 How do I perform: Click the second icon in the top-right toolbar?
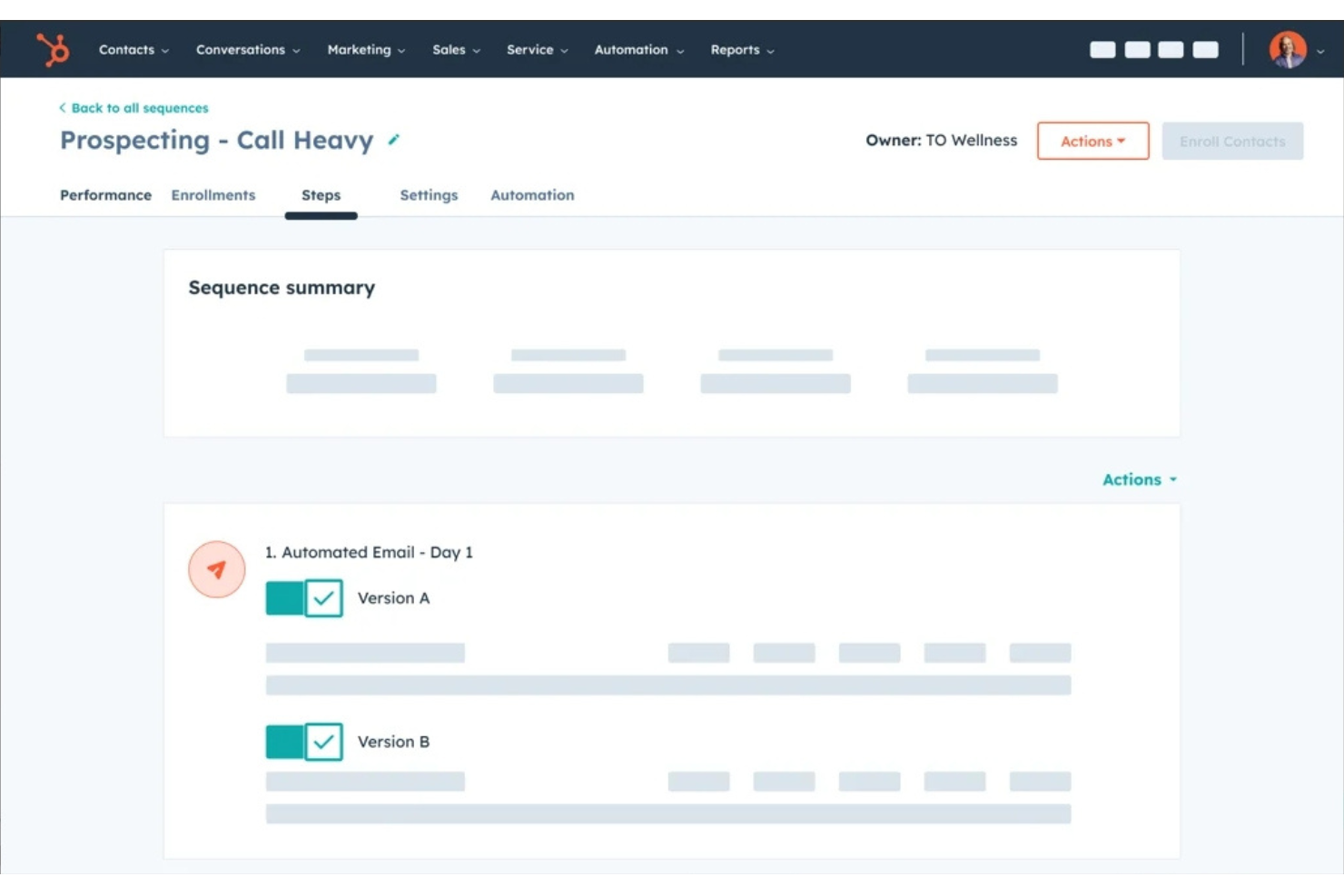point(1136,50)
